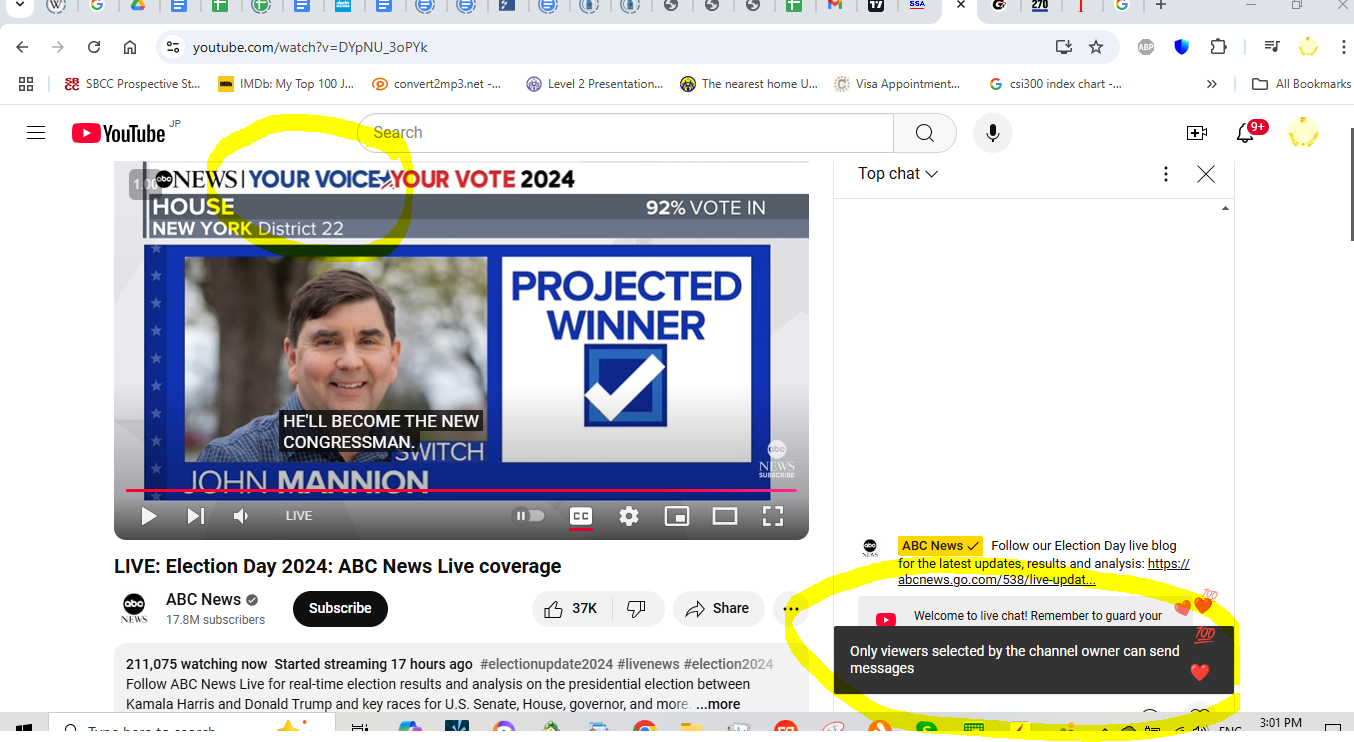Viewport: 1354px width, 742px height.
Task: Go forward in browser history
Action: [58, 47]
